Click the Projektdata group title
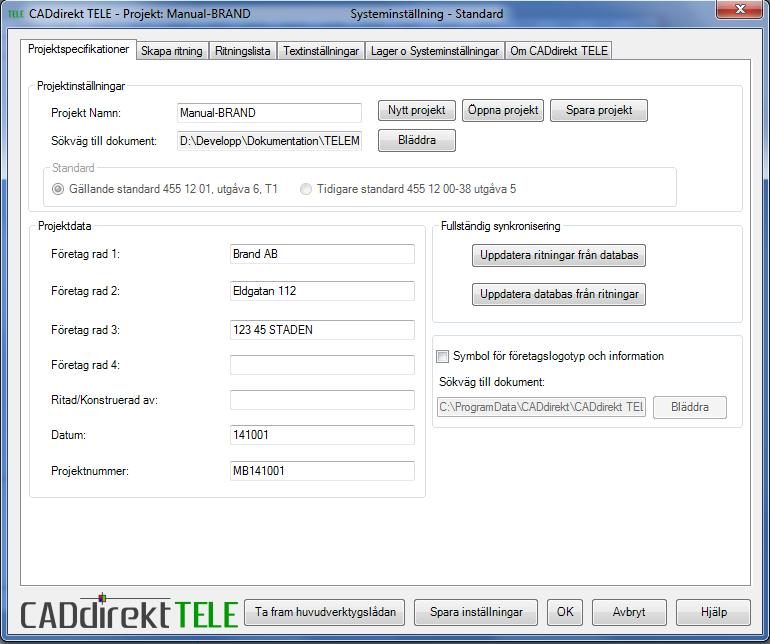Image resolution: width=770 pixels, height=644 pixels. pos(64,226)
